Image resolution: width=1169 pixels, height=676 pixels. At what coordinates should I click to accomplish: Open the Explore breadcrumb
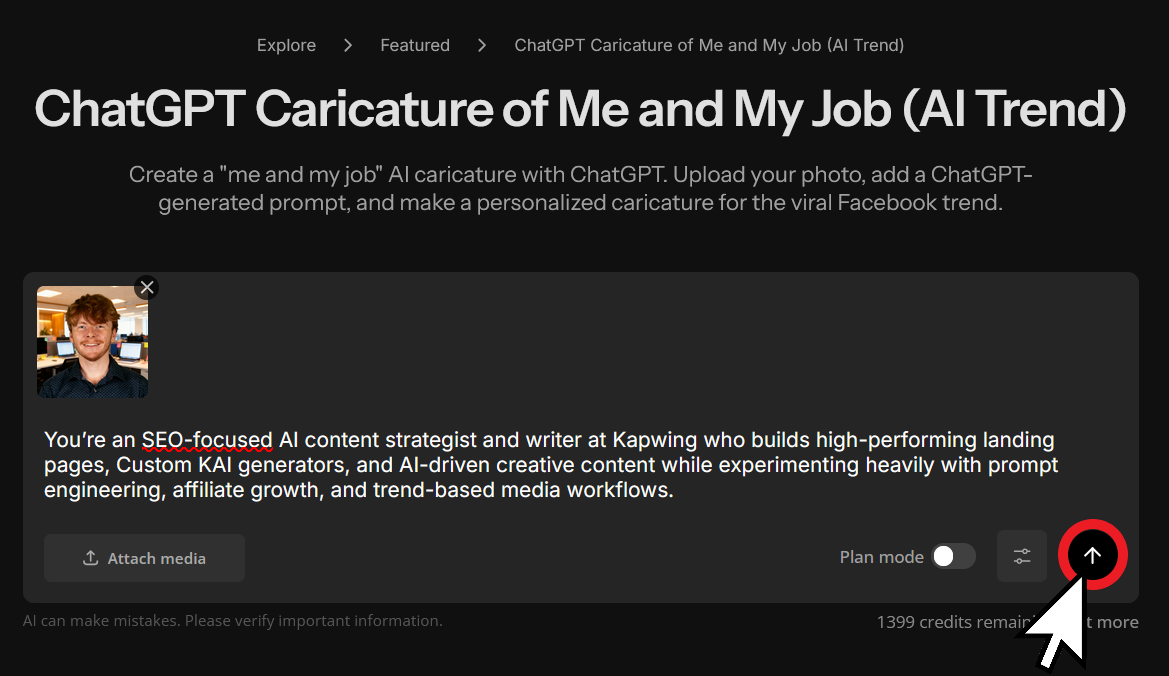coord(286,45)
